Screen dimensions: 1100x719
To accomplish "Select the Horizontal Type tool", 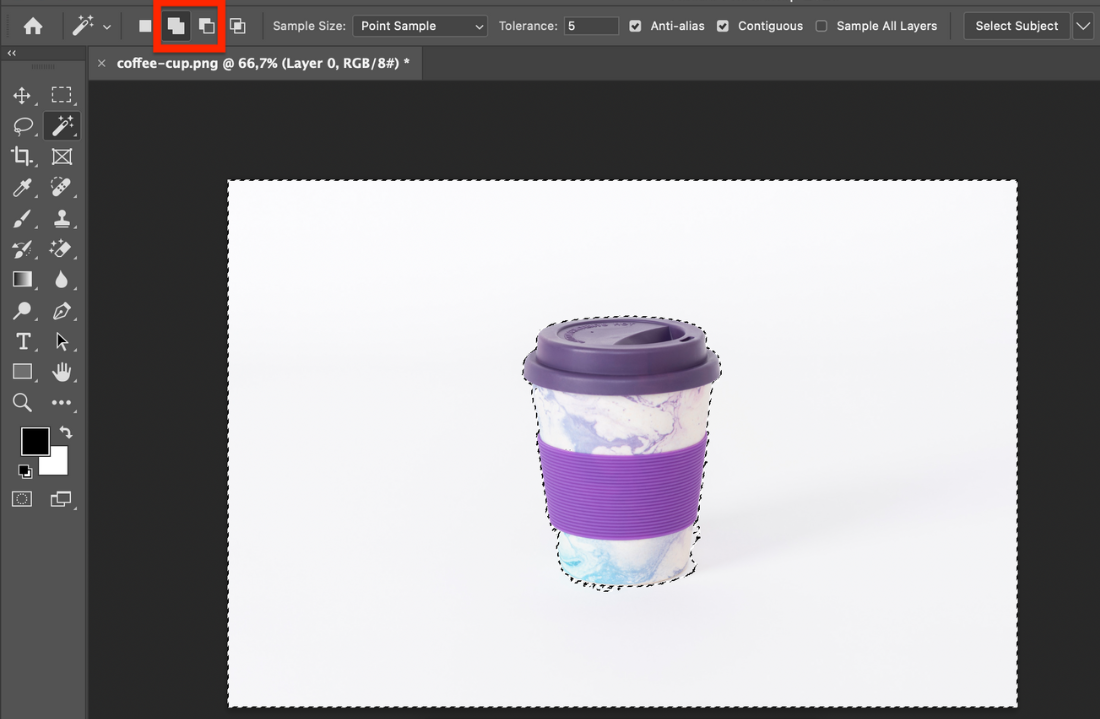I will [x=21, y=341].
